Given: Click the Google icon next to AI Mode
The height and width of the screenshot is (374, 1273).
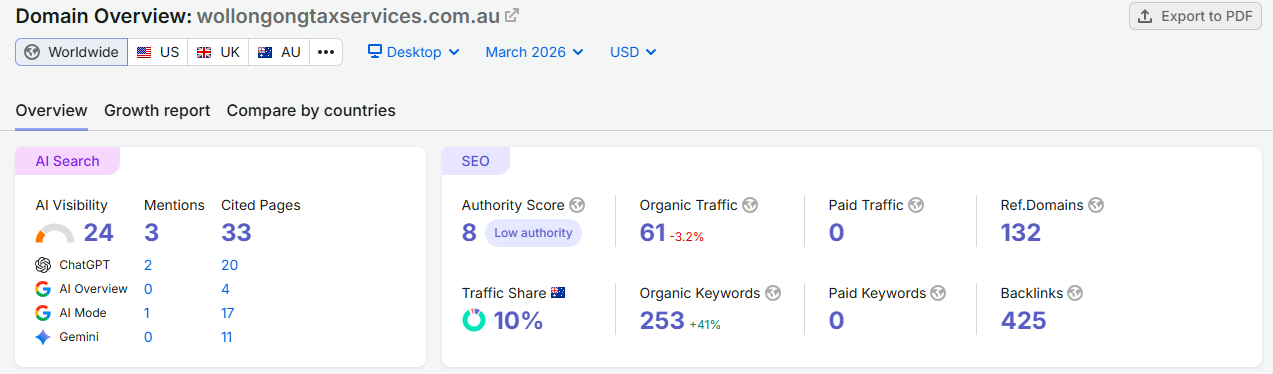Looking at the screenshot, I should tap(43, 313).
